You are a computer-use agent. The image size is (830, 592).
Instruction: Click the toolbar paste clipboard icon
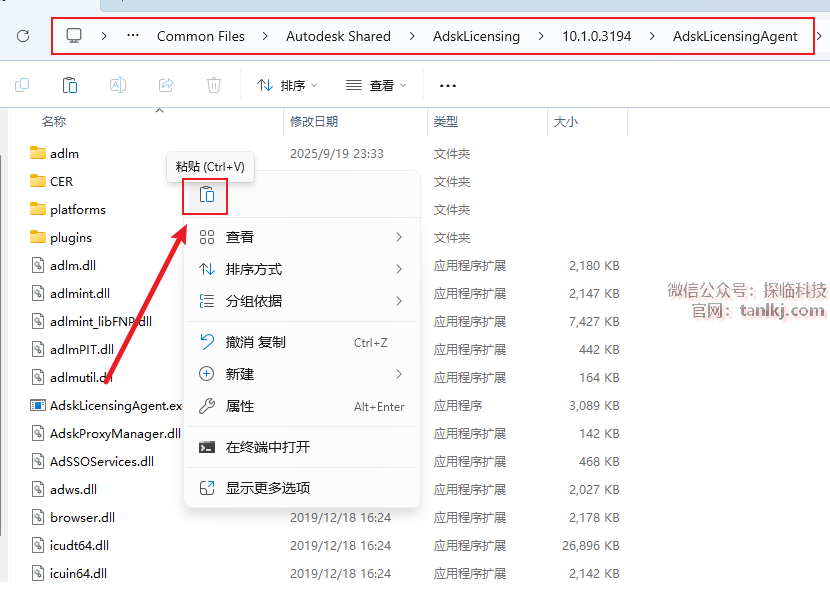coord(70,86)
